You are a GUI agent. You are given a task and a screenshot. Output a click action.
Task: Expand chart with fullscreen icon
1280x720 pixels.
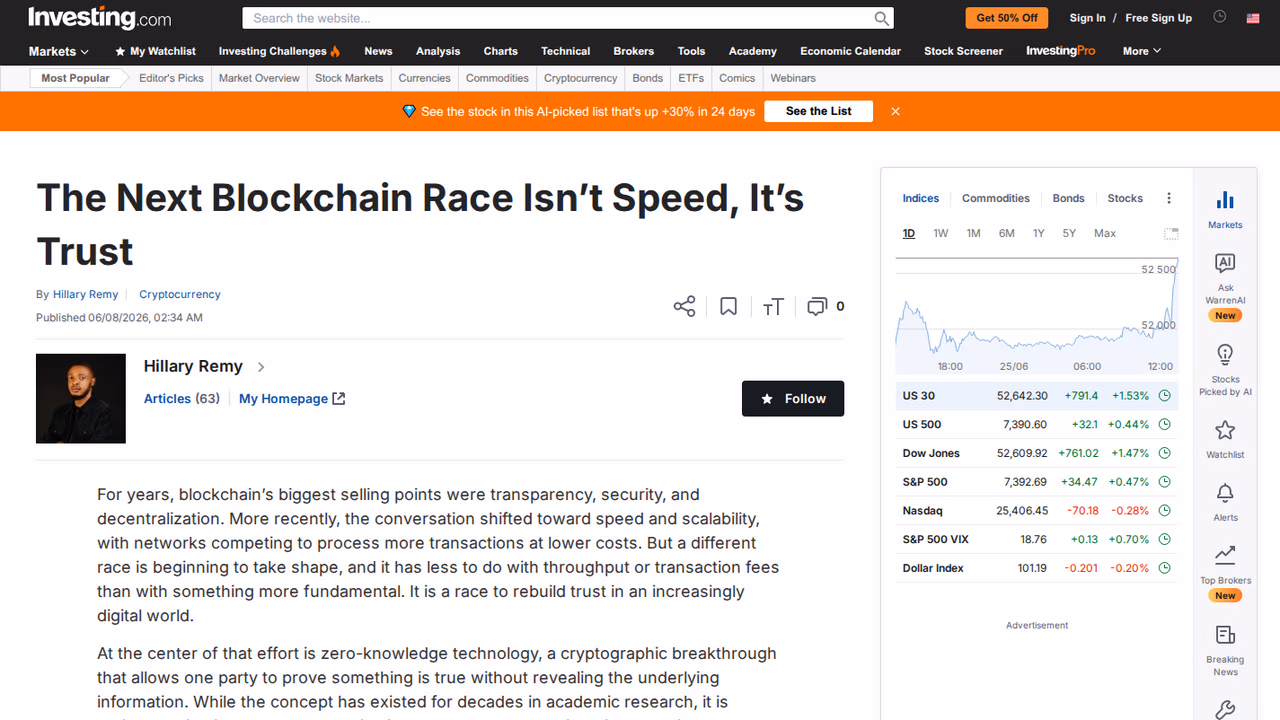click(x=1171, y=234)
